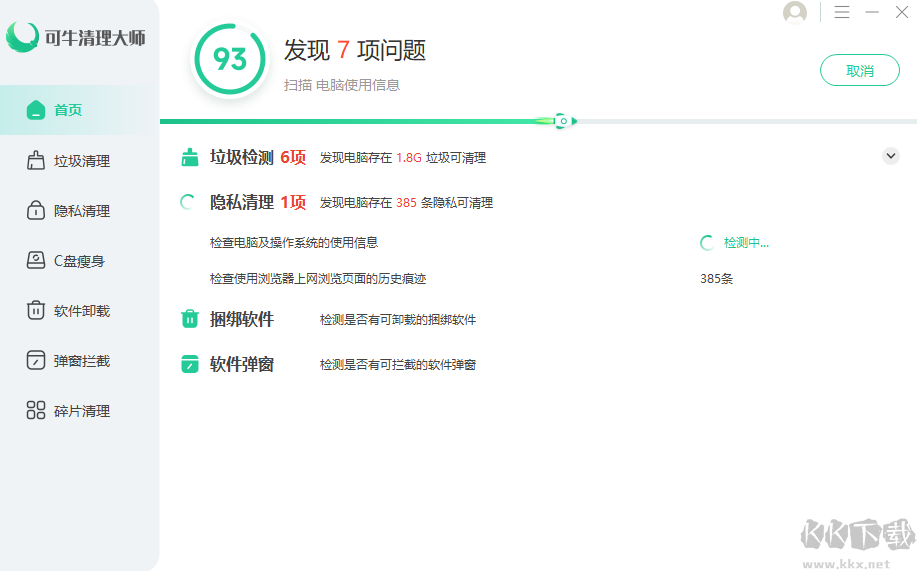Viewport: 917px width, 571px height.
Task: Click 发现电脑存在 1.8G 垃圾可清理 text
Action: click(x=402, y=157)
